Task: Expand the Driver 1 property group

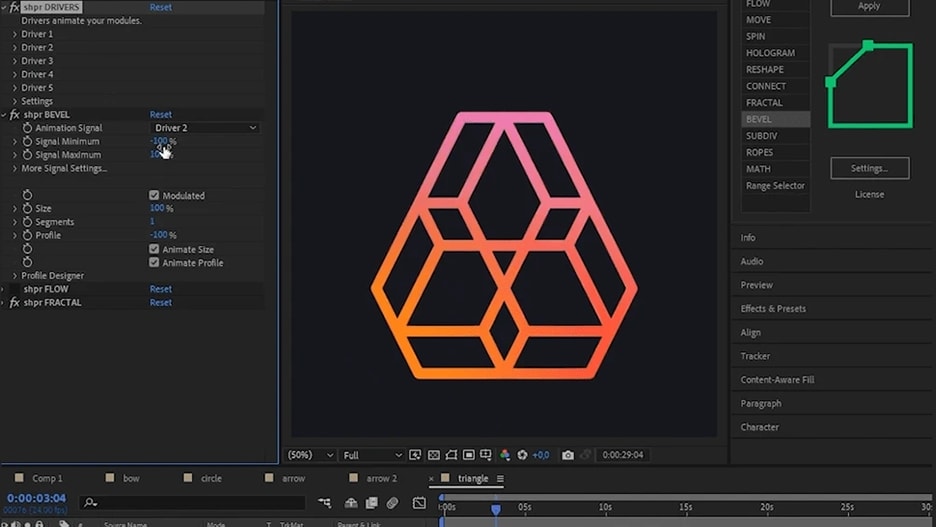Action: [14, 34]
